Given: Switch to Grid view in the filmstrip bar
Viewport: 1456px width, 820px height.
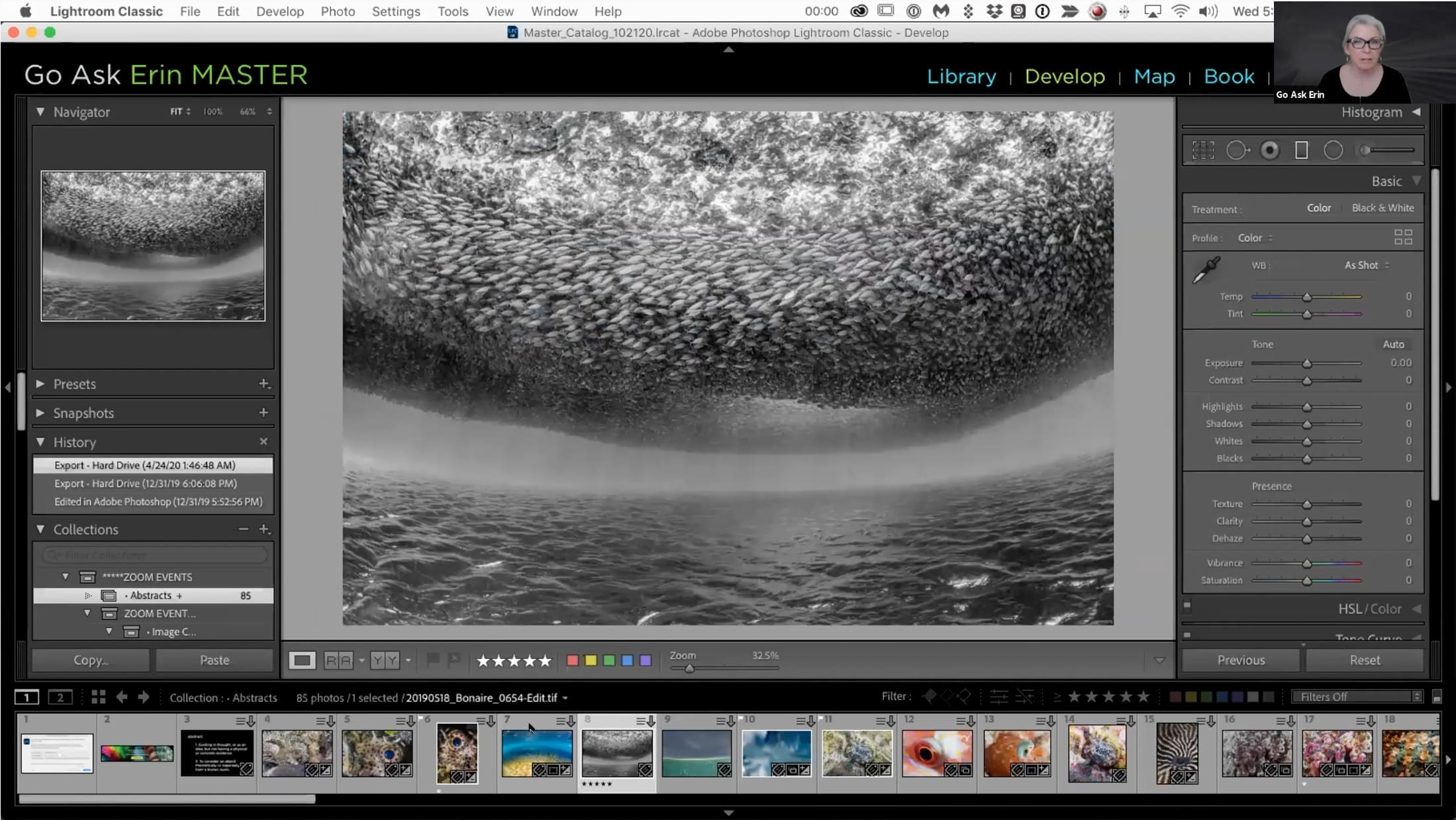Looking at the screenshot, I should pyautogui.click(x=99, y=697).
